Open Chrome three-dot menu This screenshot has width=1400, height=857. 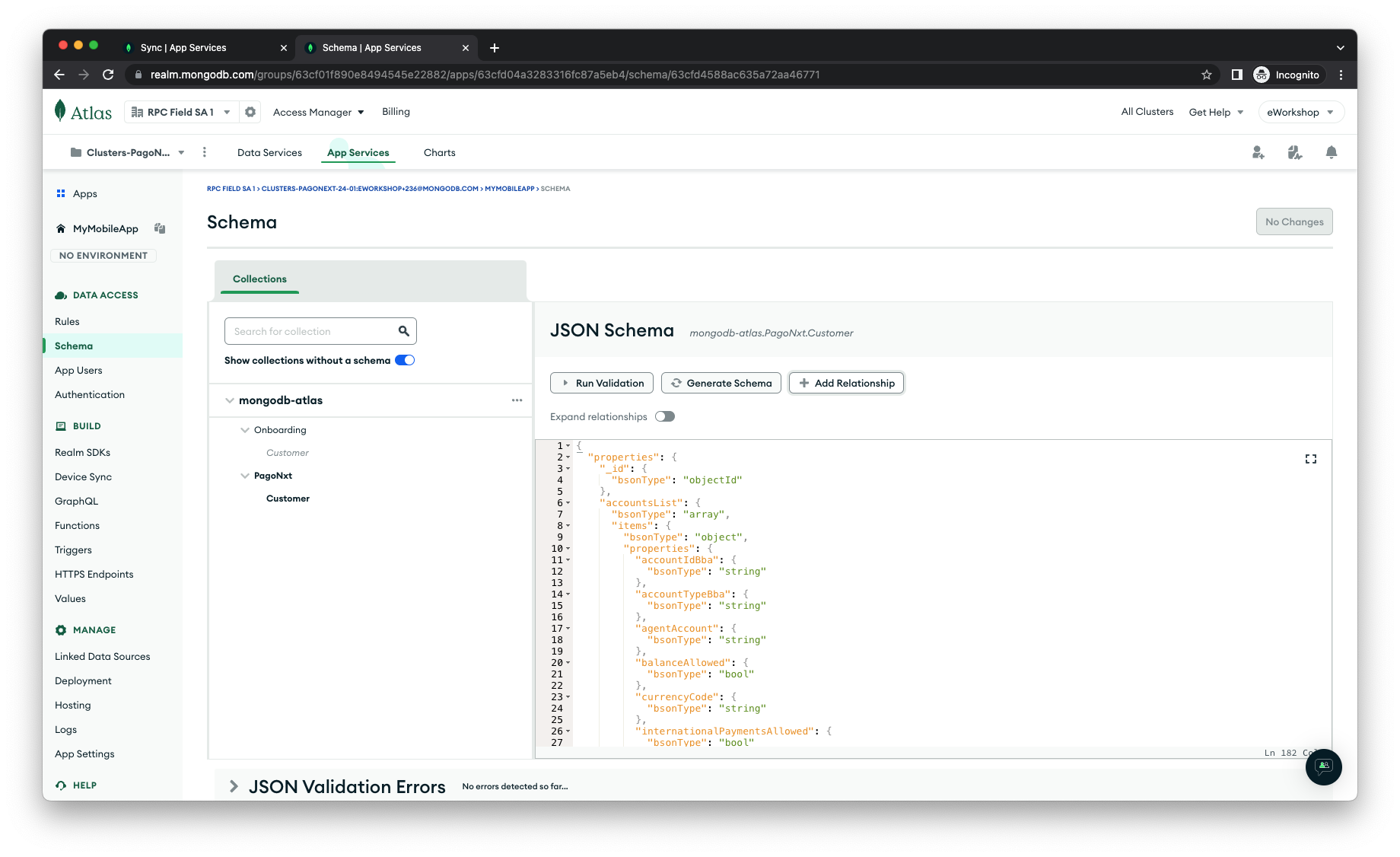click(x=1341, y=75)
